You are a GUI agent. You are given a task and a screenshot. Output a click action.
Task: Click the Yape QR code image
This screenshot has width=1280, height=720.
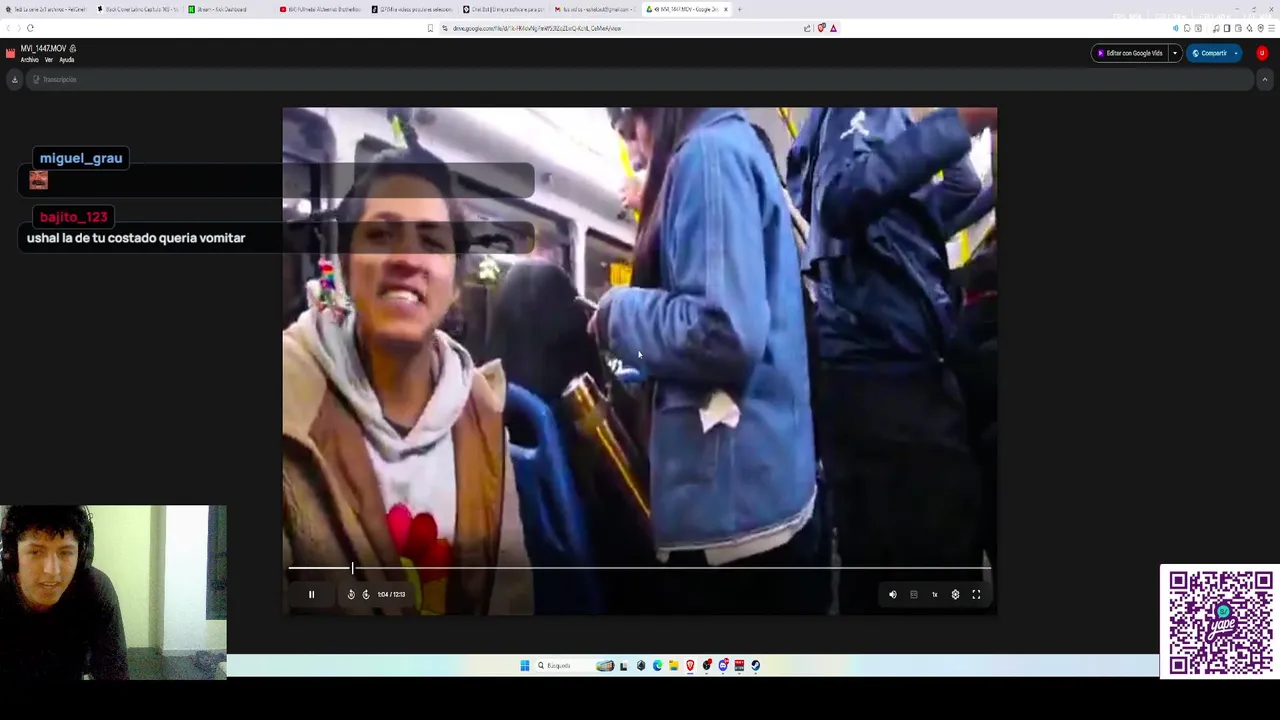(x=1220, y=622)
